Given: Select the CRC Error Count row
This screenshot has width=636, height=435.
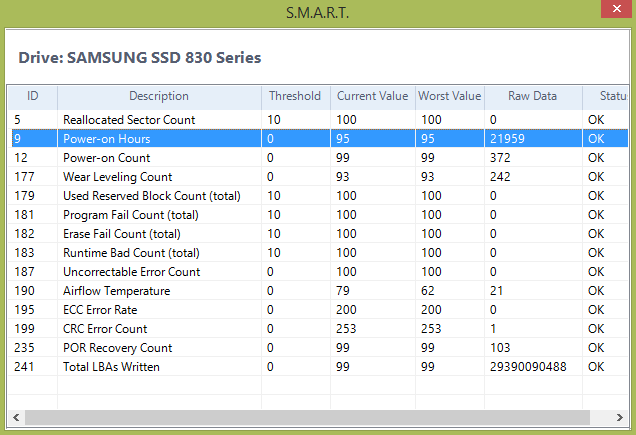Looking at the screenshot, I should pos(318,329).
